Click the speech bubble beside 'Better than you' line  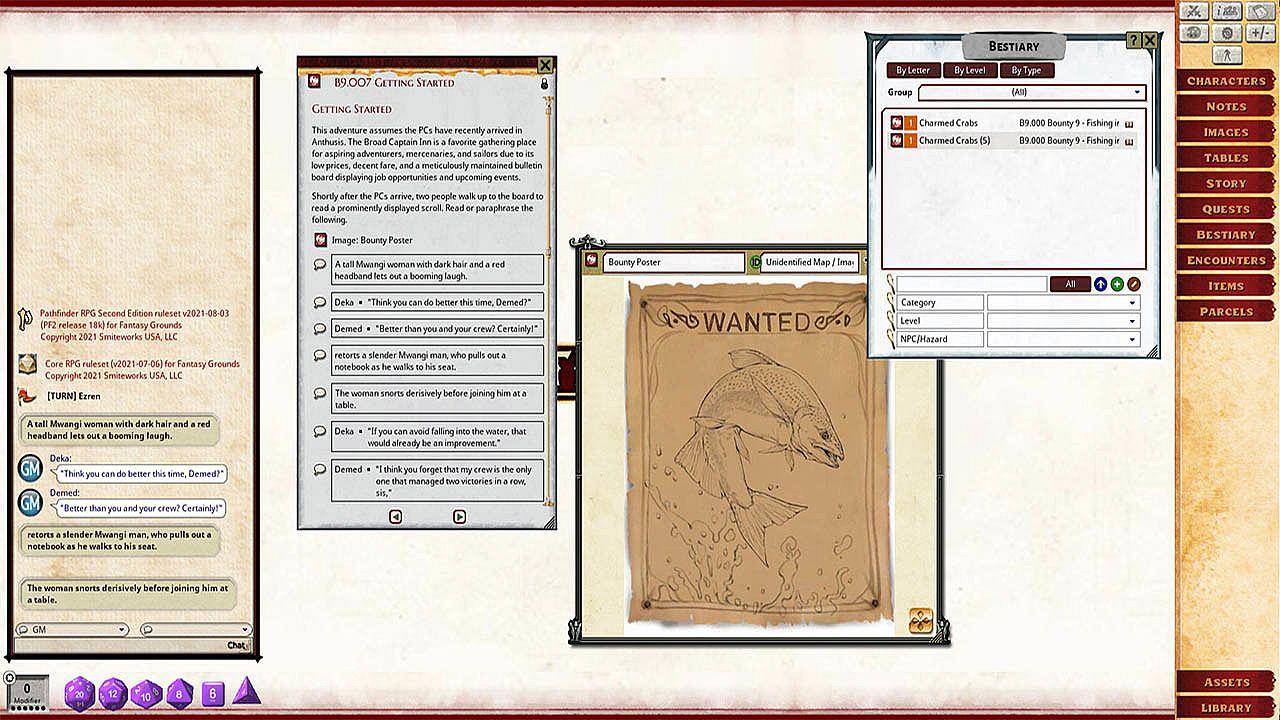[x=320, y=328]
